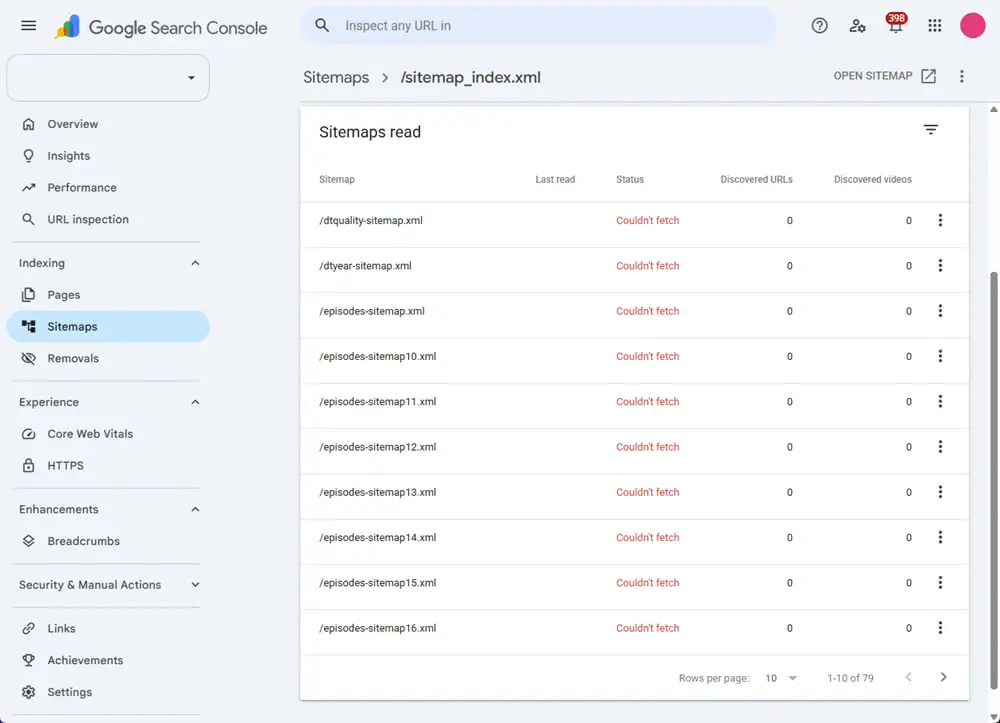
Task: Click the Last read column header
Action: point(555,179)
